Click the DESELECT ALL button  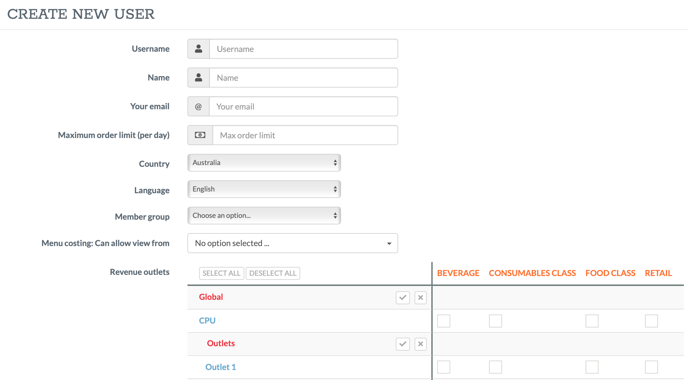(x=273, y=273)
